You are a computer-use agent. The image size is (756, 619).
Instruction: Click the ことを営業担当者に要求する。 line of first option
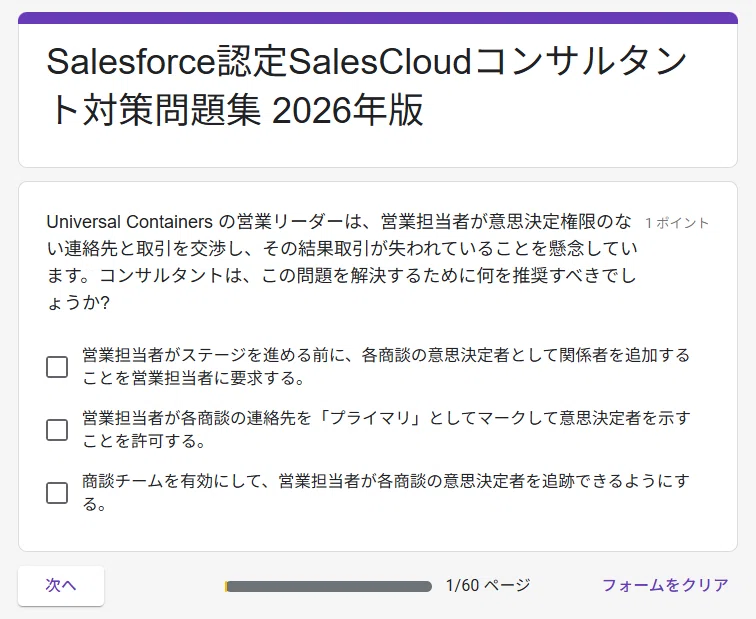tap(193, 378)
